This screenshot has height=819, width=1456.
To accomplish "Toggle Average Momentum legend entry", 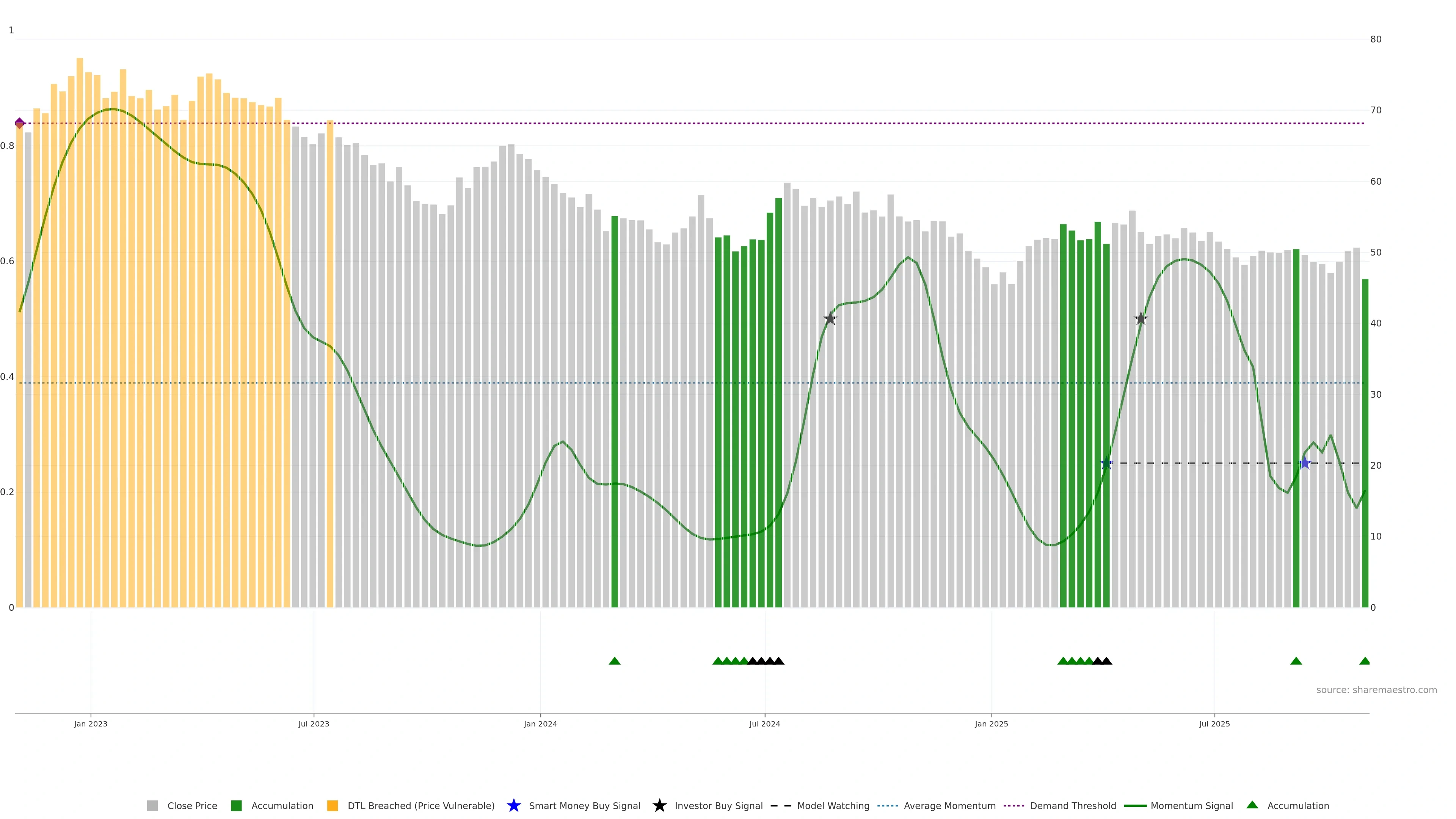I will 949,805.
